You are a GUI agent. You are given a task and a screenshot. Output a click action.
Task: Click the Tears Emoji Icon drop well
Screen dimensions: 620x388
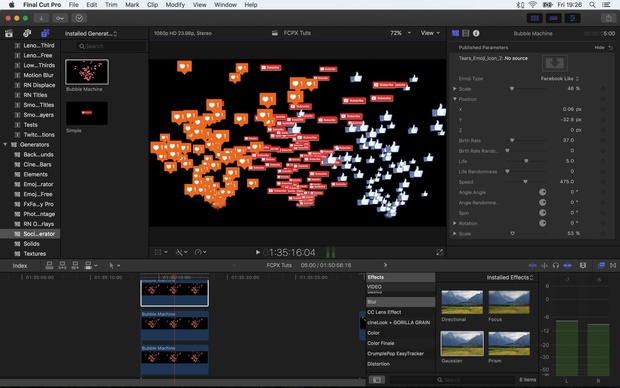click(x=555, y=62)
